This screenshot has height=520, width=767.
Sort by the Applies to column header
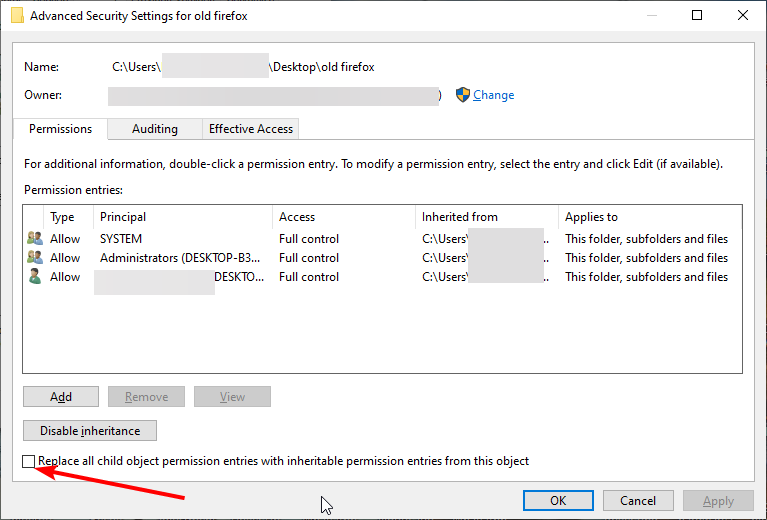pos(650,217)
